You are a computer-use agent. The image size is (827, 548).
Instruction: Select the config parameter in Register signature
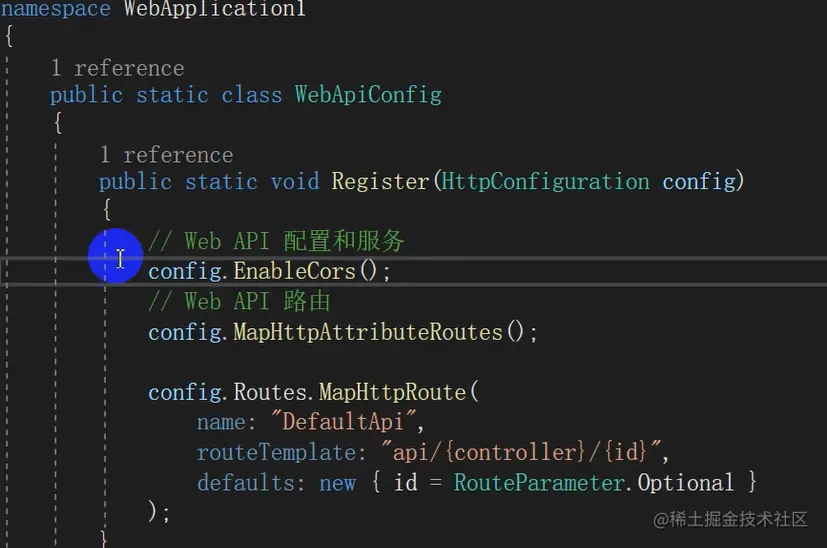[699, 181]
